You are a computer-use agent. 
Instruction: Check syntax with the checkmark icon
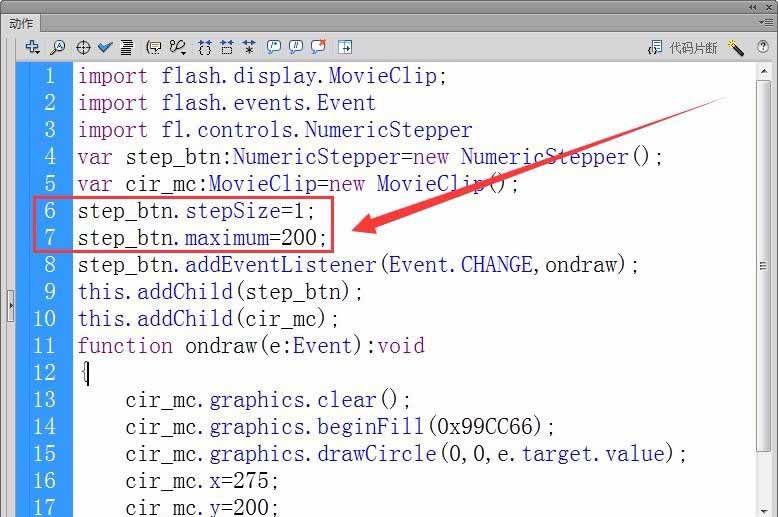point(105,47)
